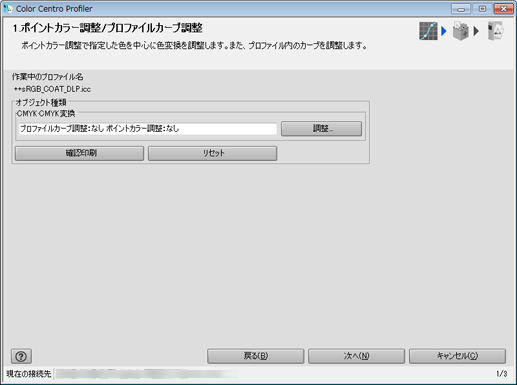Viewport: 517px width, 385px height.
Task: Click the オブジェクト種類 group label
Action: [x=41, y=102]
